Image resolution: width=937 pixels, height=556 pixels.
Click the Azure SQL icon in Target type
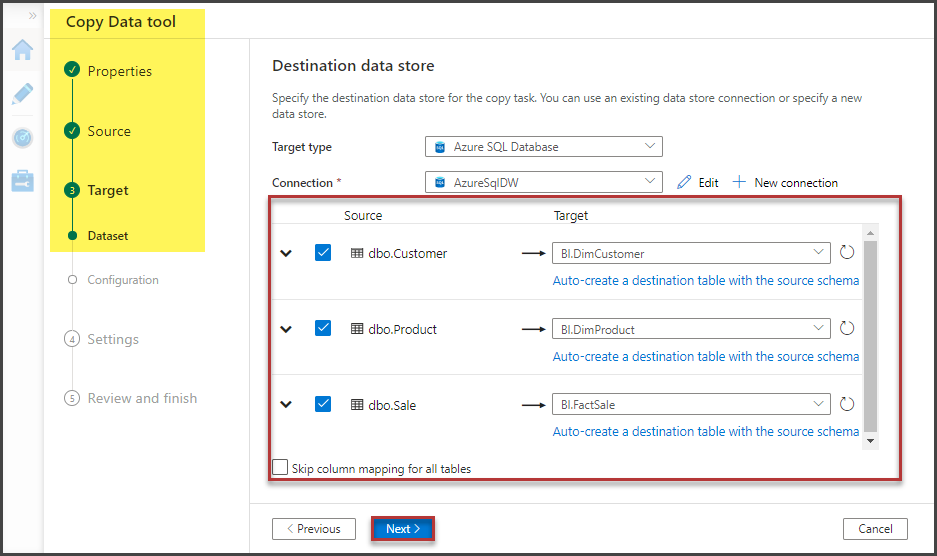pyautogui.click(x=440, y=147)
